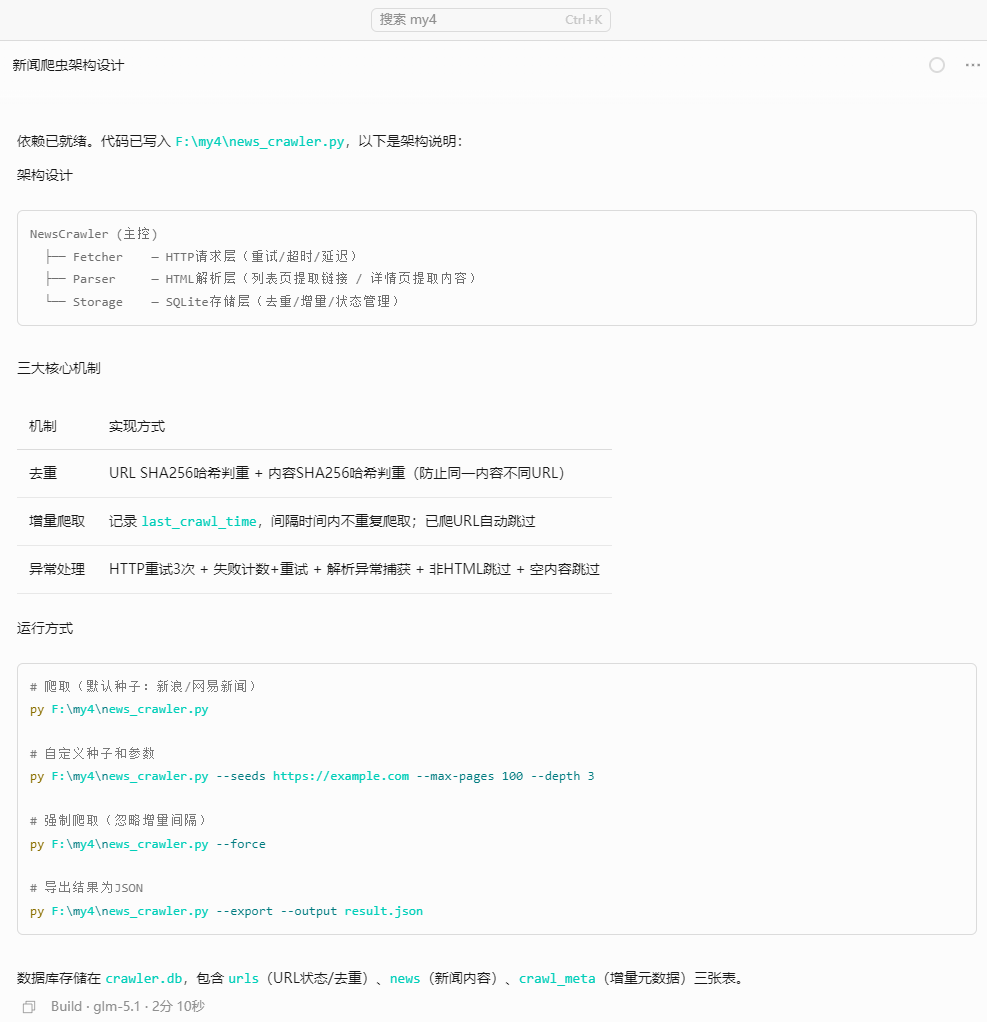This screenshot has height=1022, width=987.
Task: Click the --force command line
Action: coord(148,844)
